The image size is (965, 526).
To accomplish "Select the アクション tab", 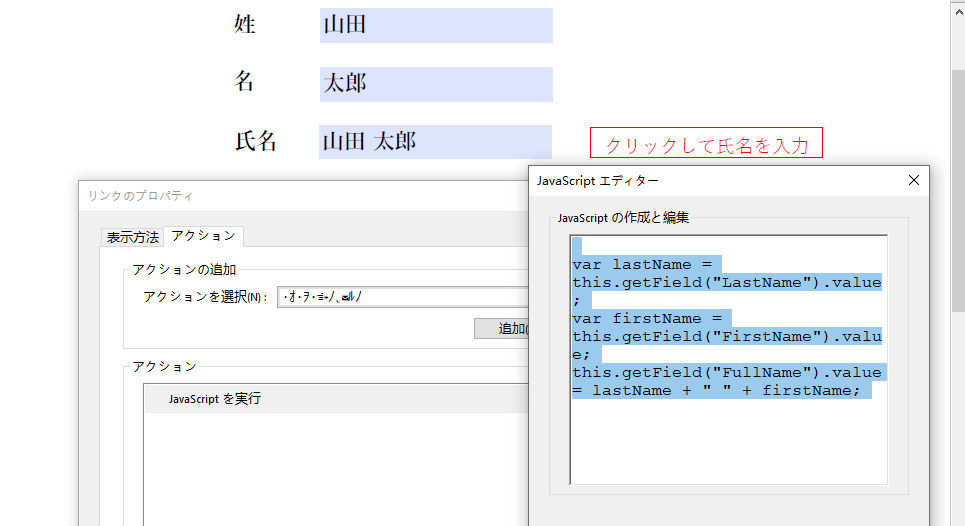I will coord(203,236).
